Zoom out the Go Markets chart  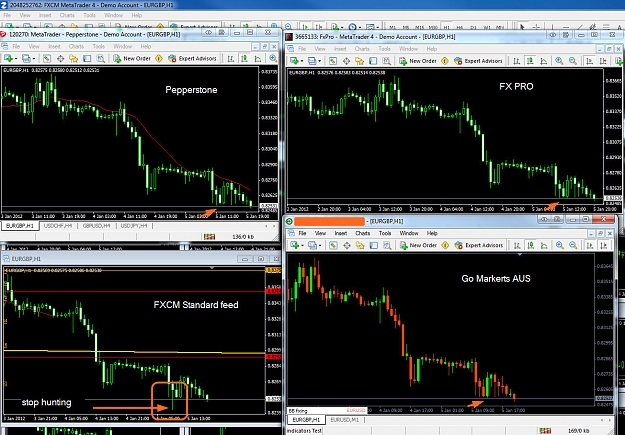click(573, 245)
